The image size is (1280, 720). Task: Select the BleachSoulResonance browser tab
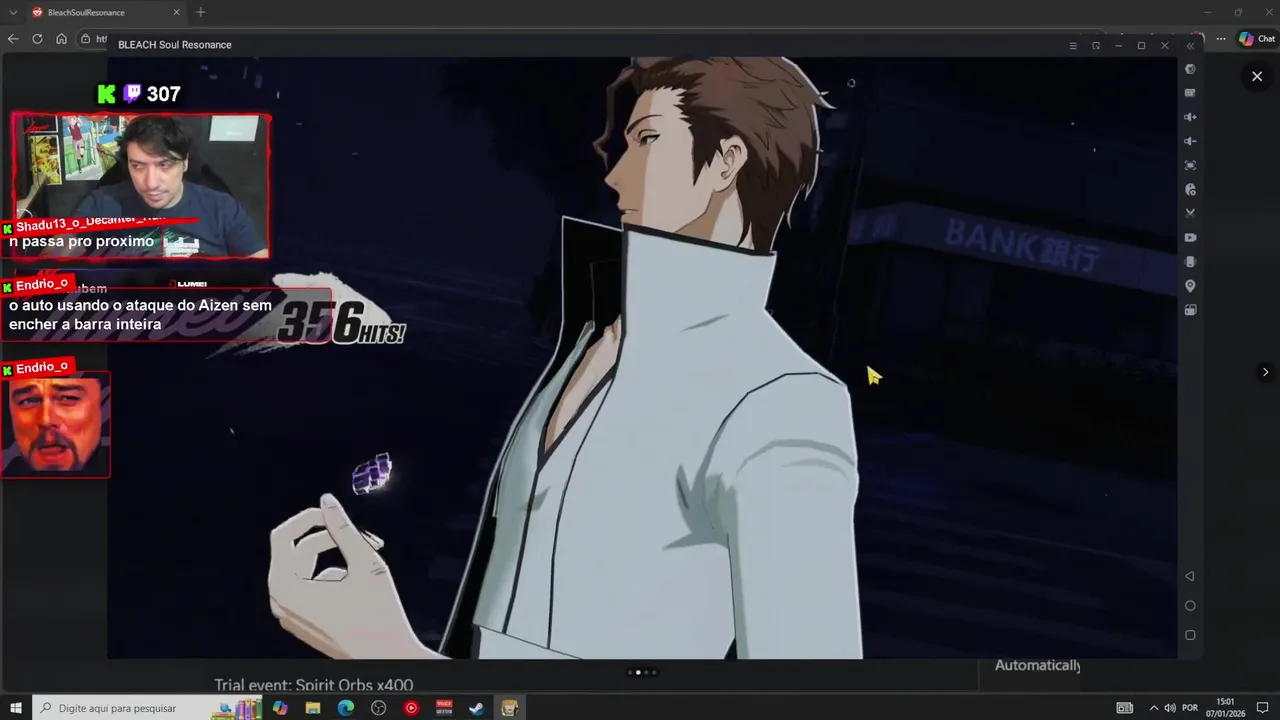point(105,12)
